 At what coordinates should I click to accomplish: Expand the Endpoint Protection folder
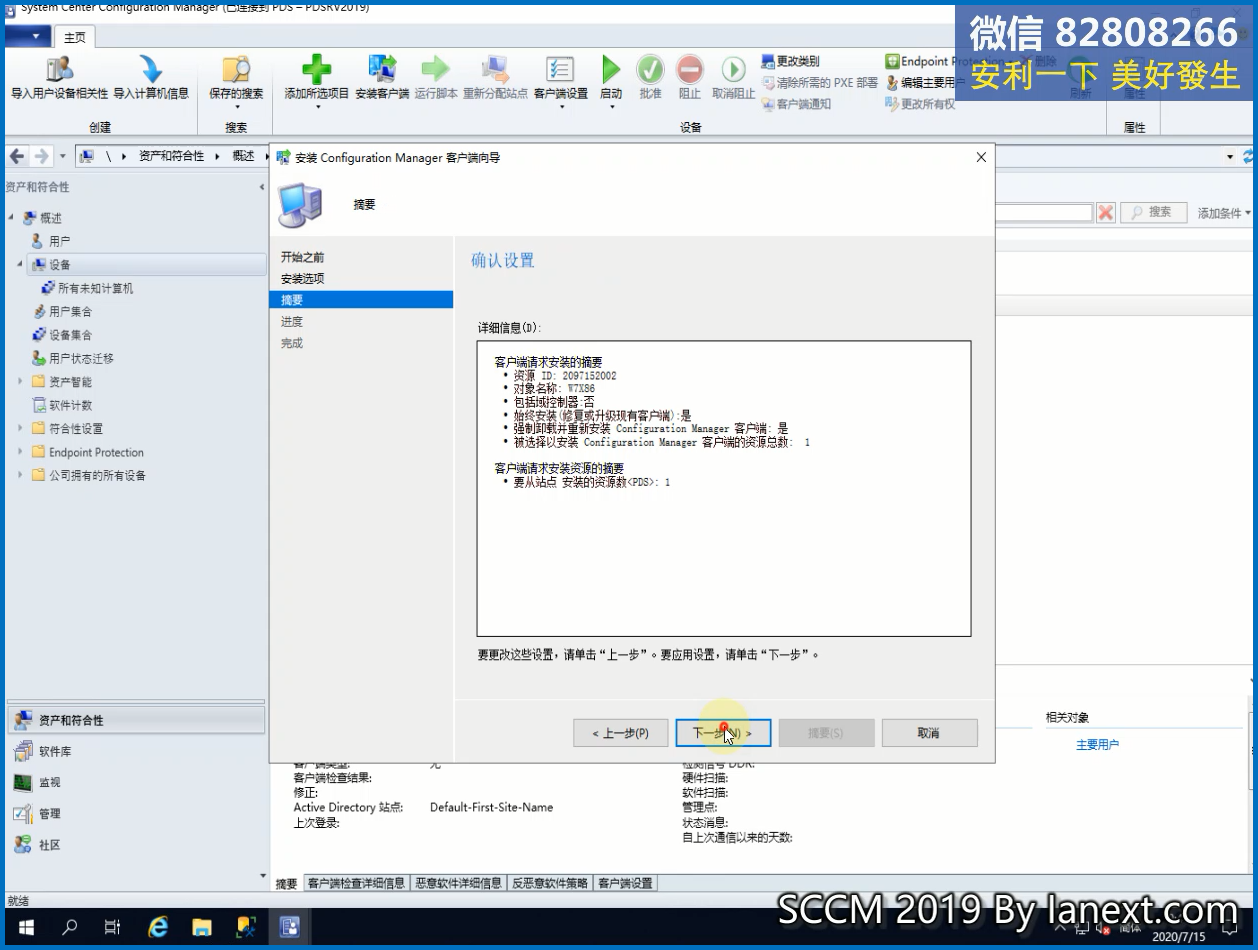click(20, 452)
